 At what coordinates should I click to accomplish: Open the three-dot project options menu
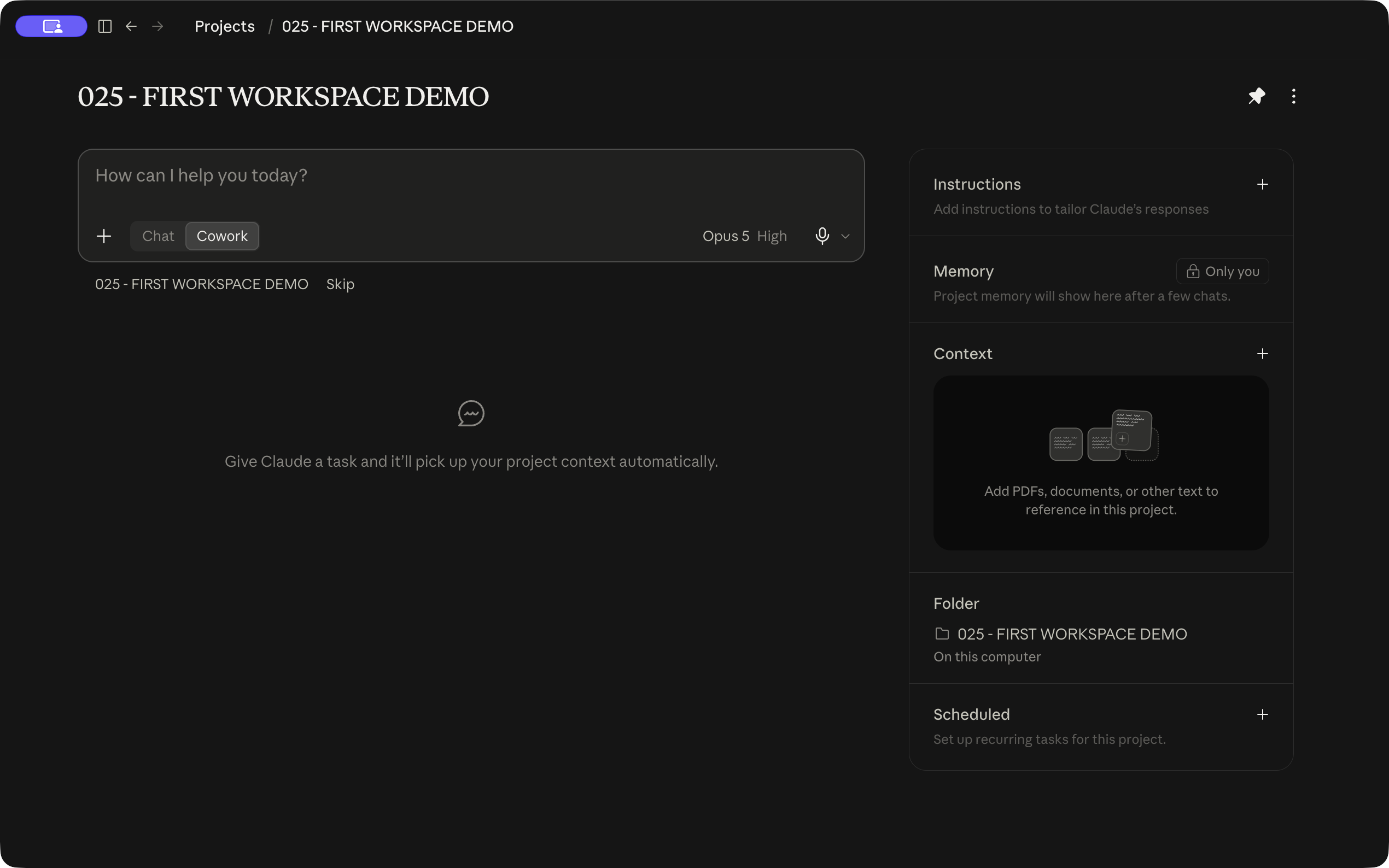(x=1294, y=96)
